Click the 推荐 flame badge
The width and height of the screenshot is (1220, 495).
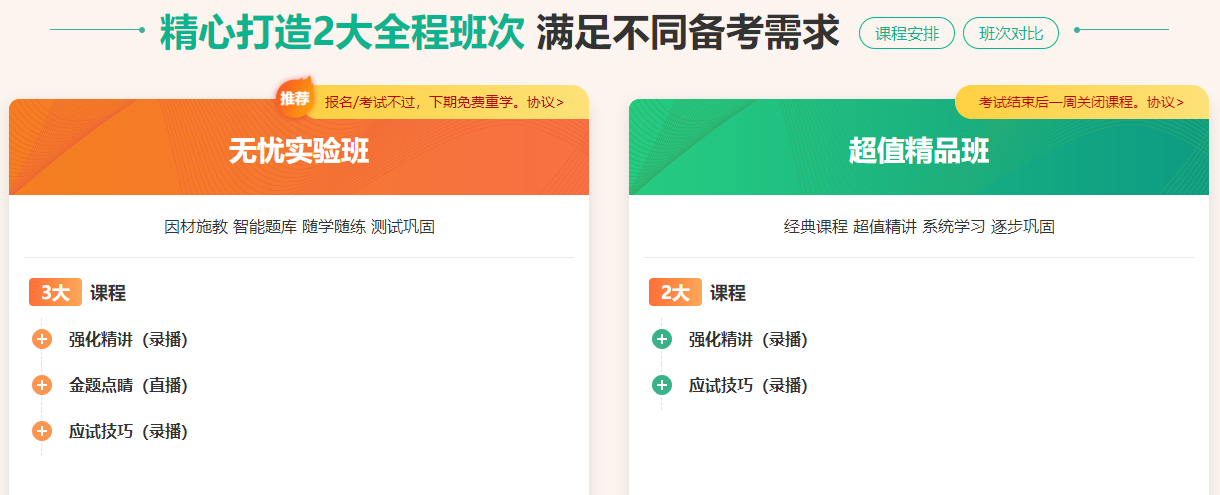(x=295, y=98)
